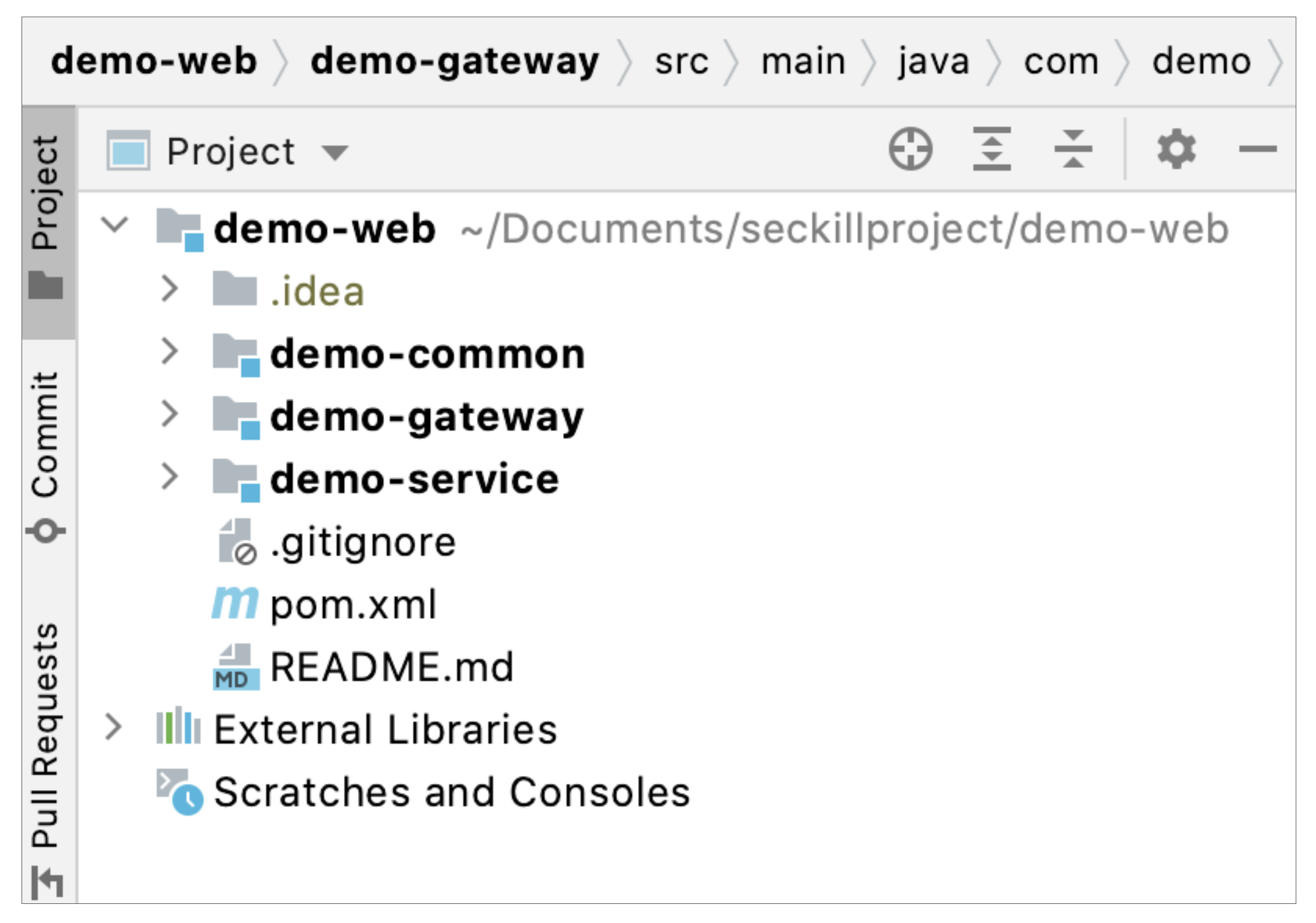Expand the .idea folder

tap(169, 289)
